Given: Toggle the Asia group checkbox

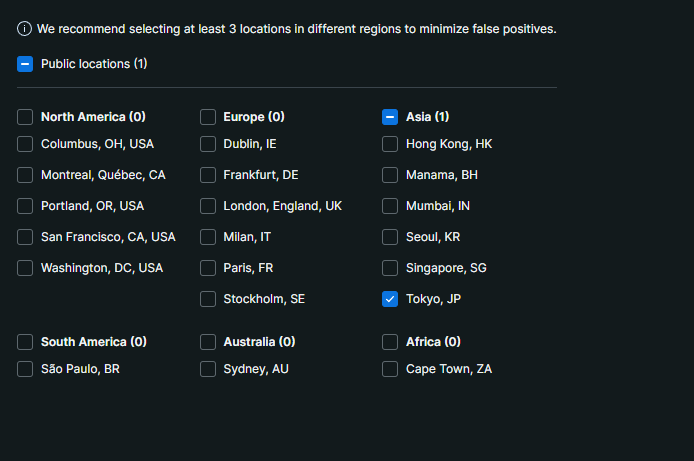Looking at the screenshot, I should click(x=390, y=117).
